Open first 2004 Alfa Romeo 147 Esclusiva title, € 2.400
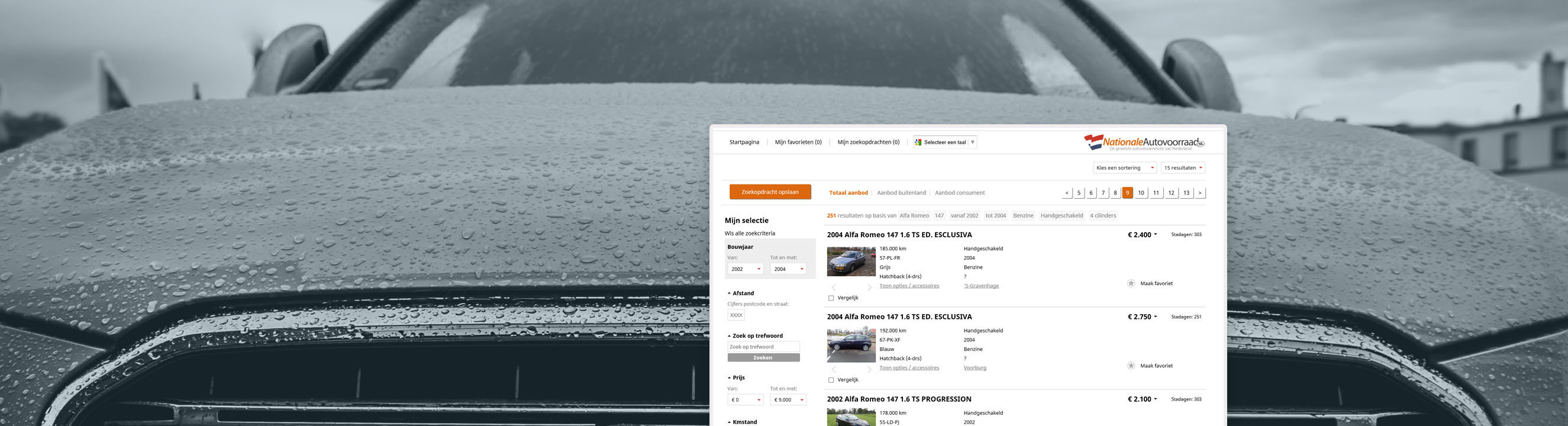 coord(899,235)
